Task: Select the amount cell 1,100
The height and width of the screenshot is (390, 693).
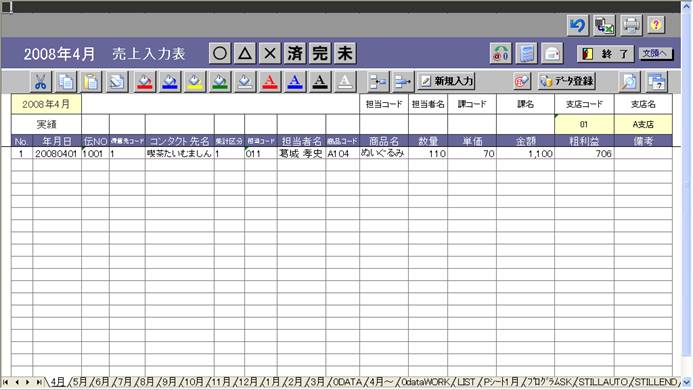Action: pos(525,153)
